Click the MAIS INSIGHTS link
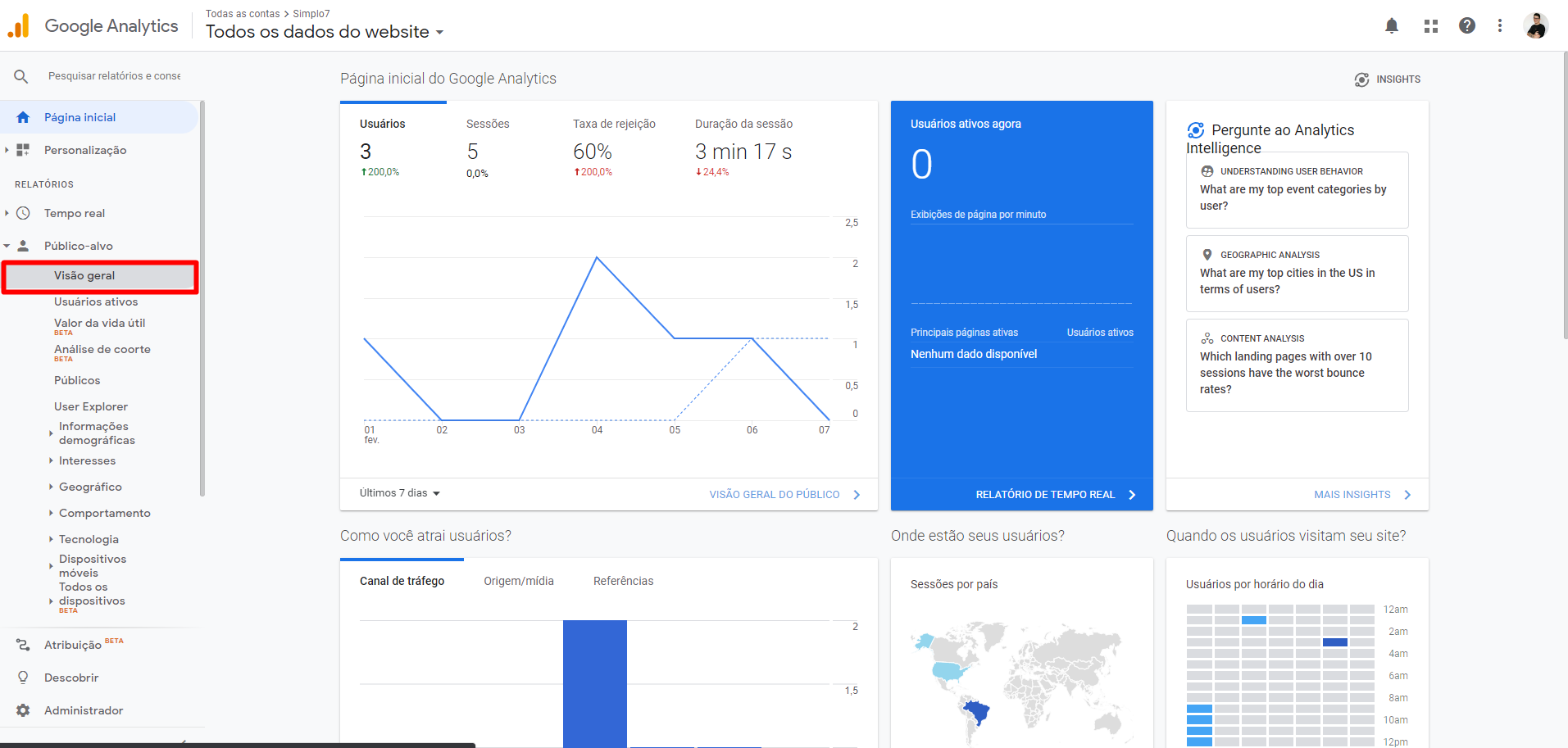 1352,495
